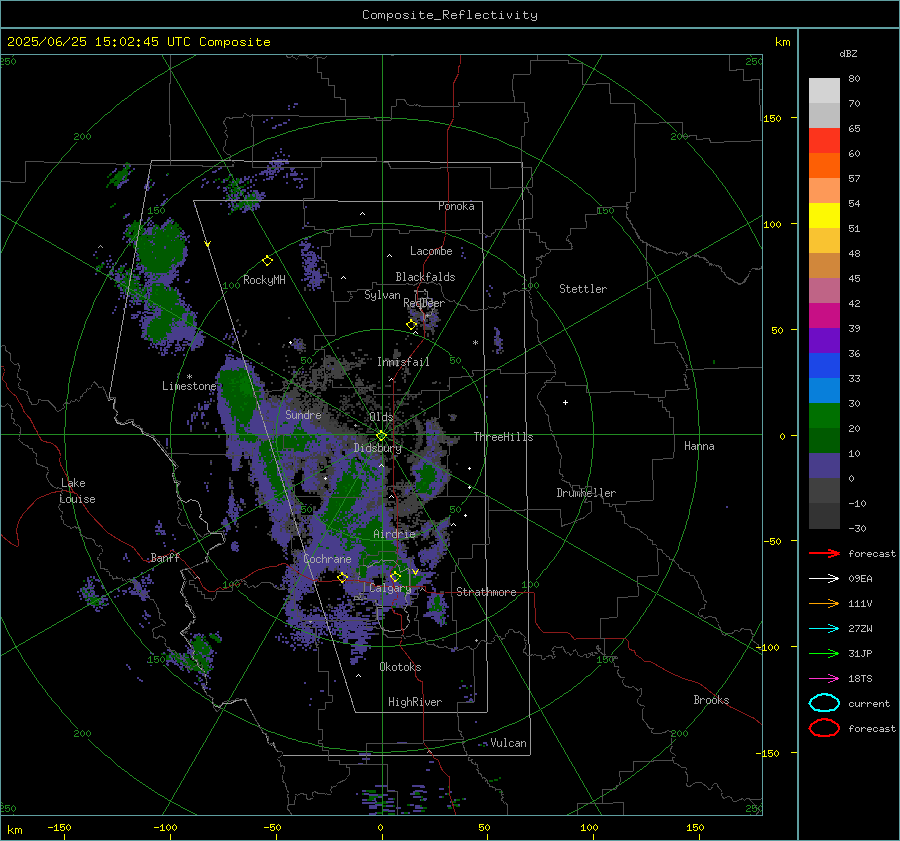Click the Okotoks town label
The image size is (900, 841).
click(400, 667)
